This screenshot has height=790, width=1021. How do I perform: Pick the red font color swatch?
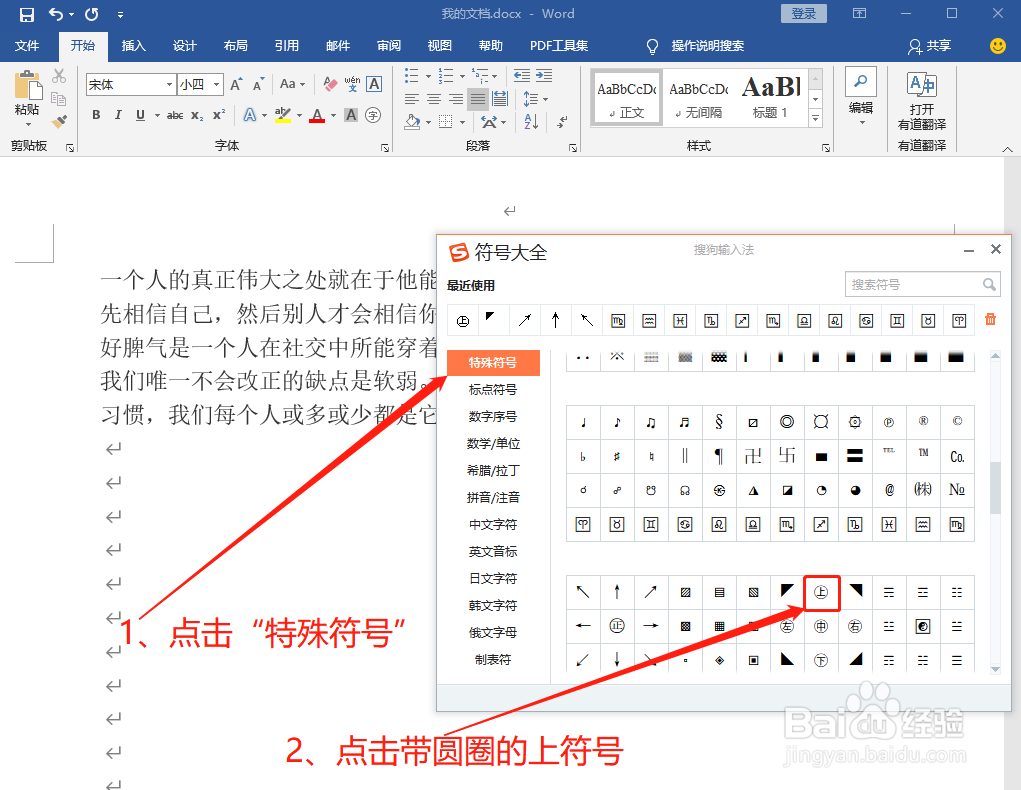[x=317, y=117]
